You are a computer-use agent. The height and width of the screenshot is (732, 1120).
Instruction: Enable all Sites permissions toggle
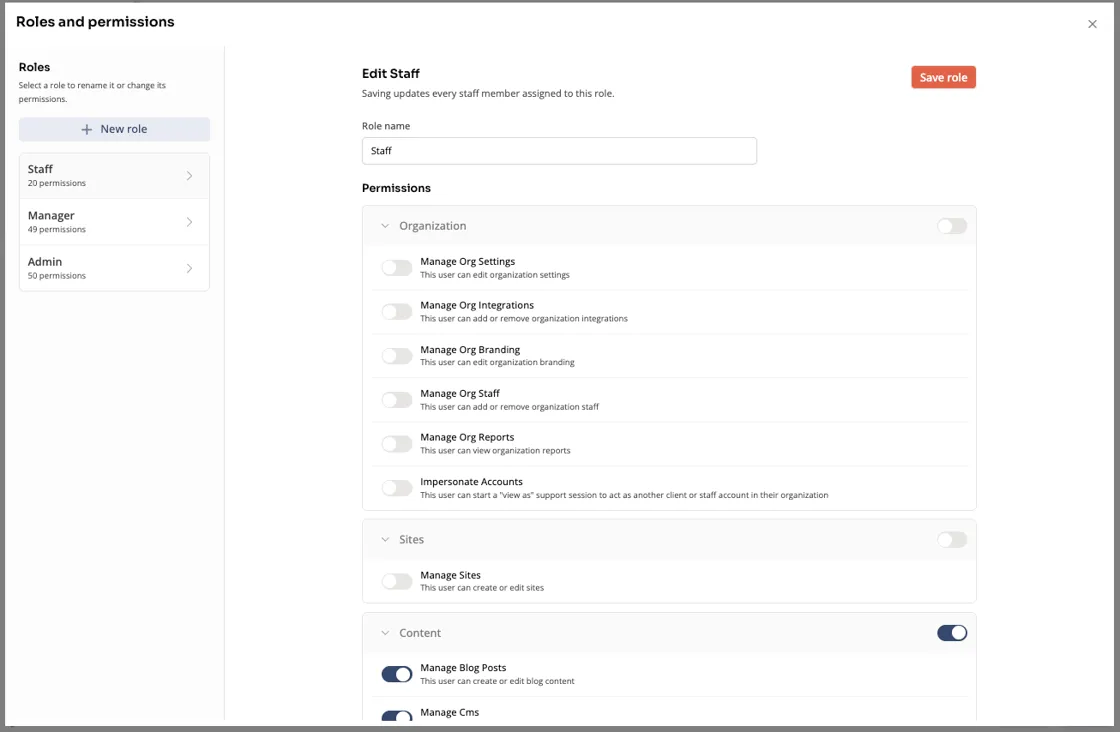[x=952, y=539]
